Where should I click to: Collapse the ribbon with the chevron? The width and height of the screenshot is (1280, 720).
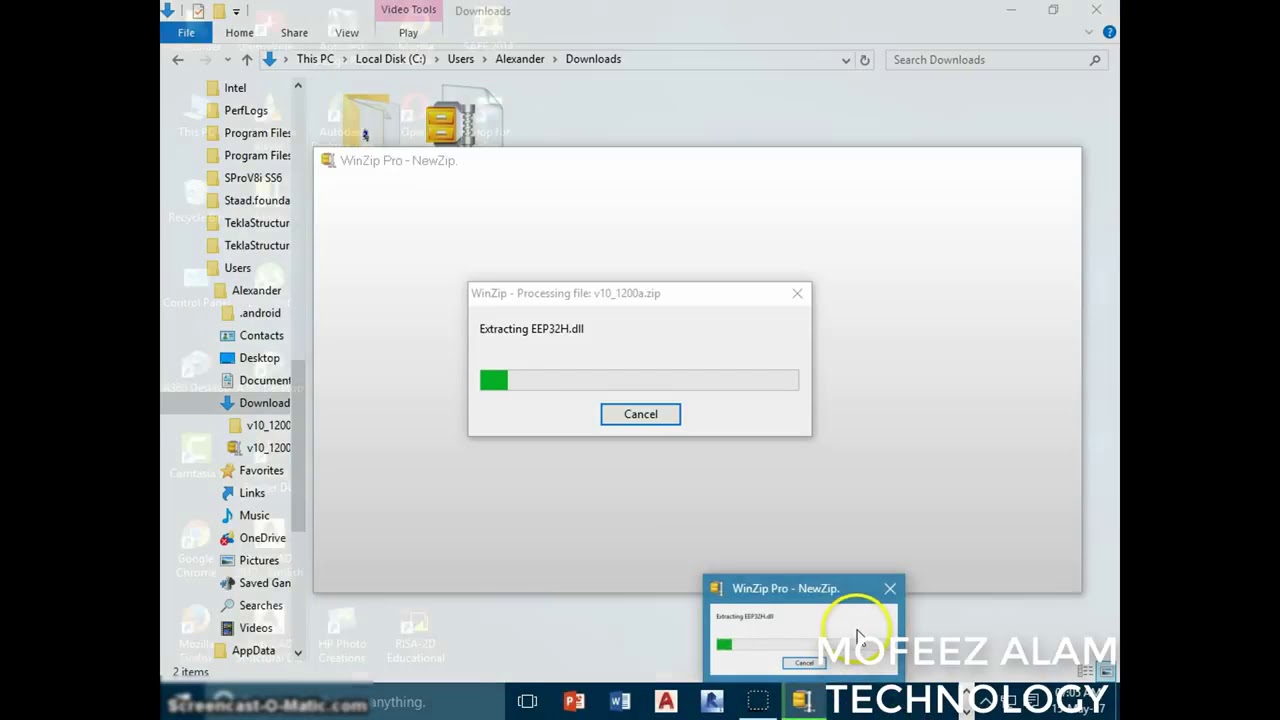1089,32
